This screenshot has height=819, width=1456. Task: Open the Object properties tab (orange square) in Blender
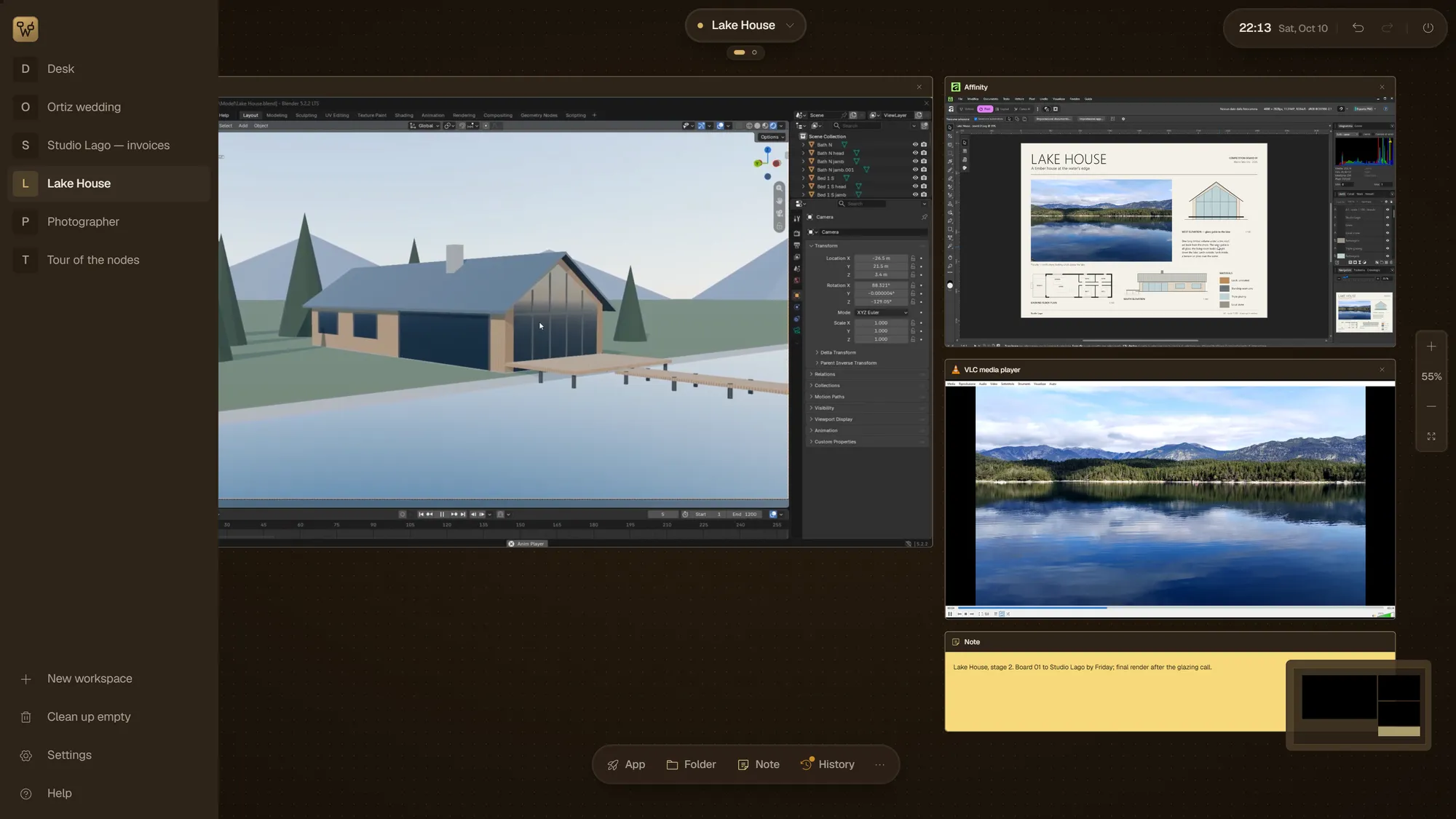coord(796,296)
